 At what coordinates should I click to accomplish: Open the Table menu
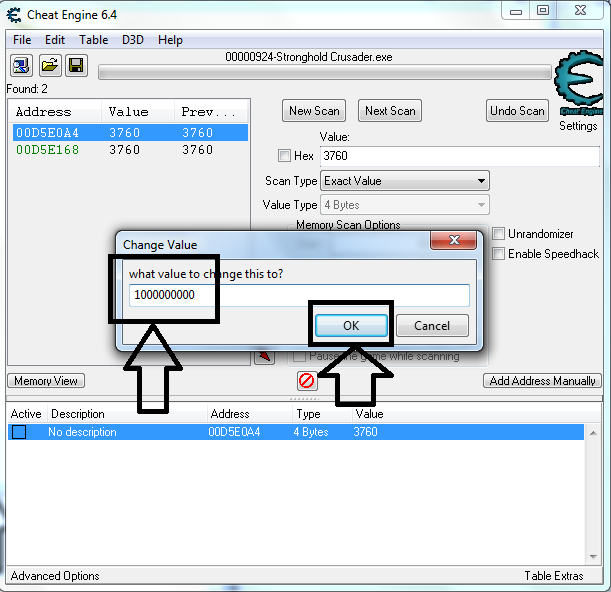point(94,40)
